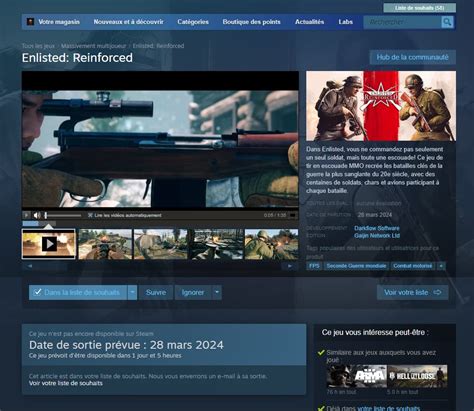Image resolution: width=474 pixels, height=411 pixels.
Task: Toggle 'Lire les vidéos automatiquement' checkbox
Action: click(x=90, y=215)
